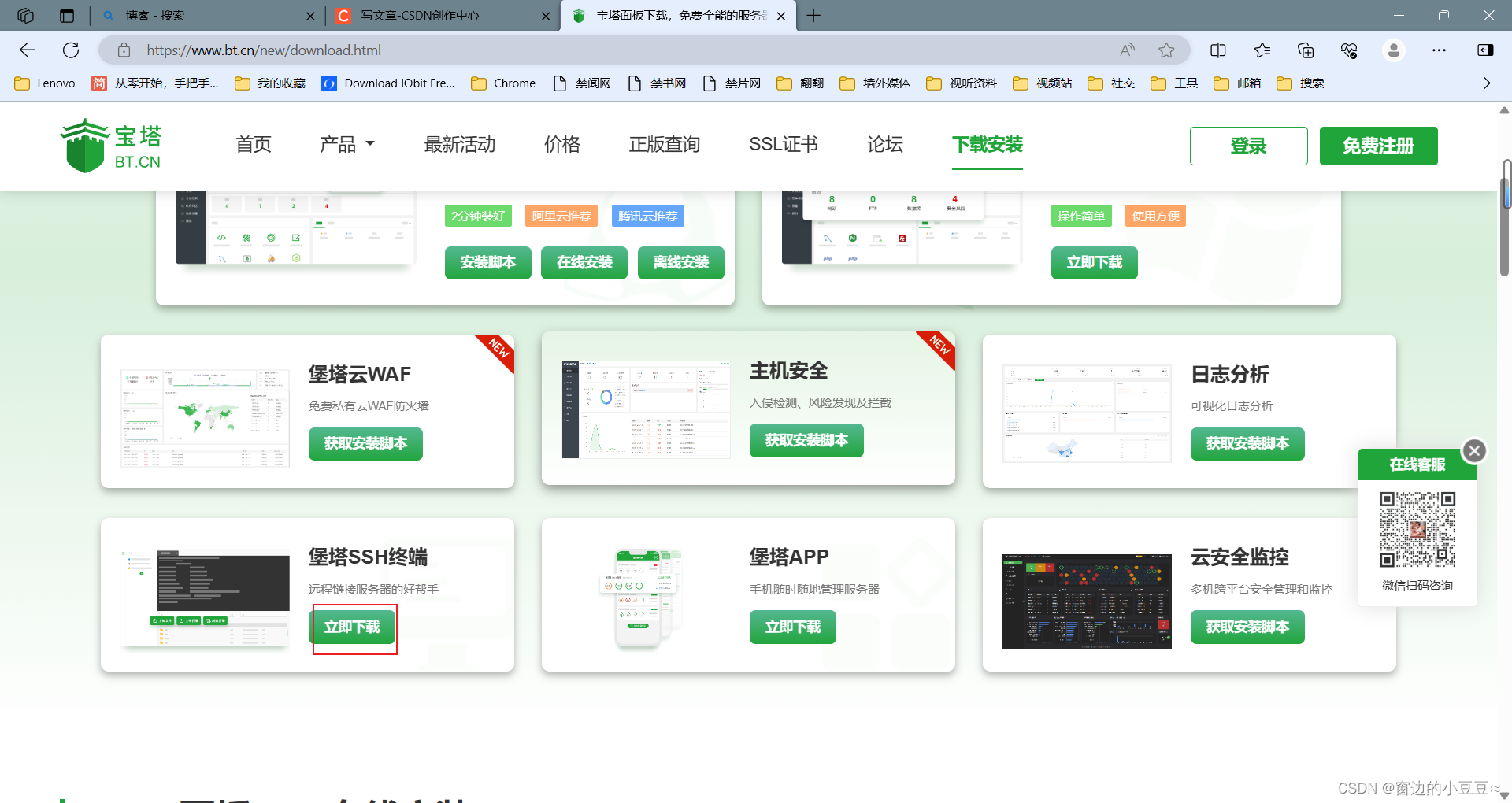The width and height of the screenshot is (1512, 803).
Task: Open the 最新活动 nav item
Action: 460,145
